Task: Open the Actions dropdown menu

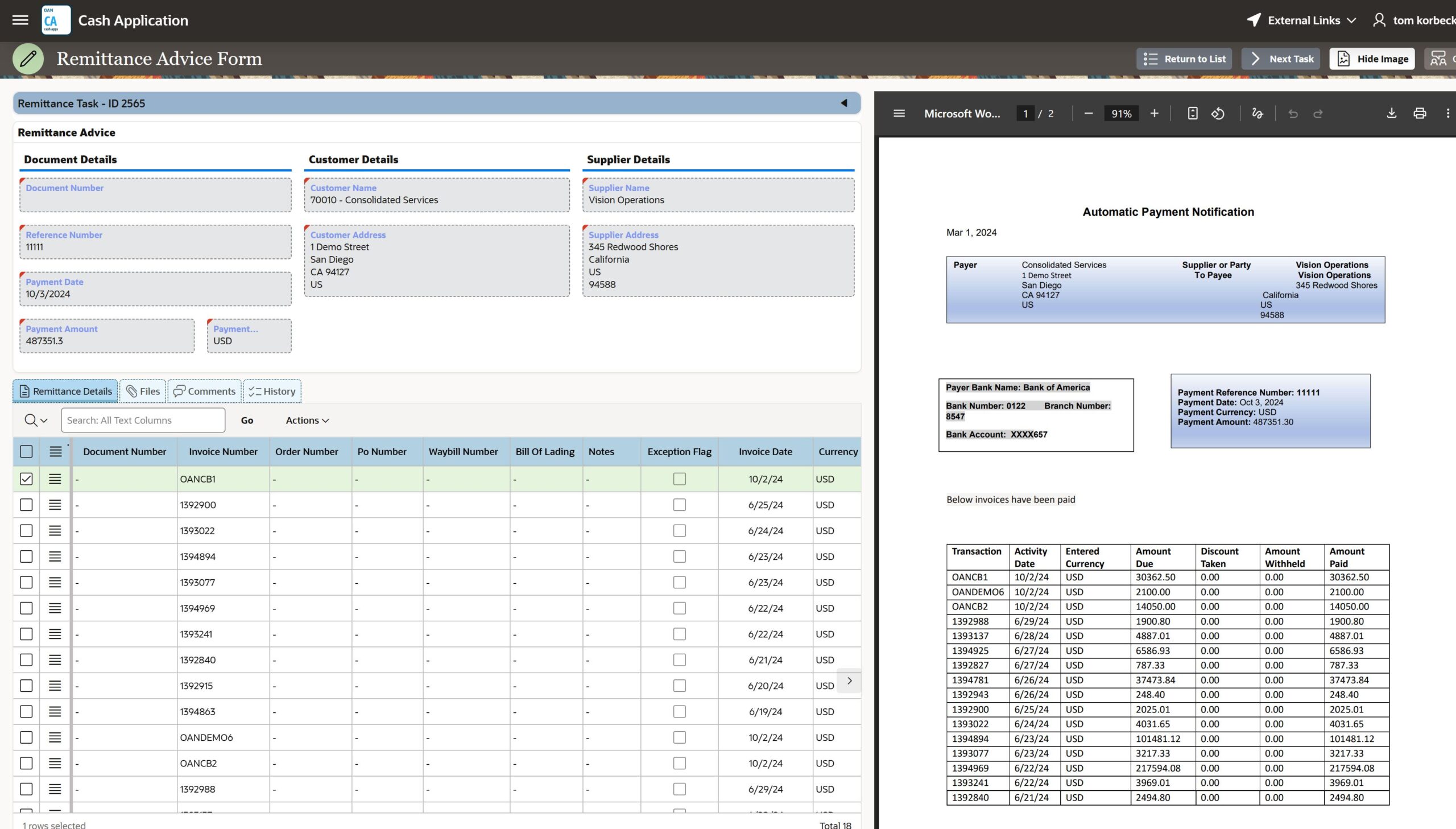Action: click(307, 420)
